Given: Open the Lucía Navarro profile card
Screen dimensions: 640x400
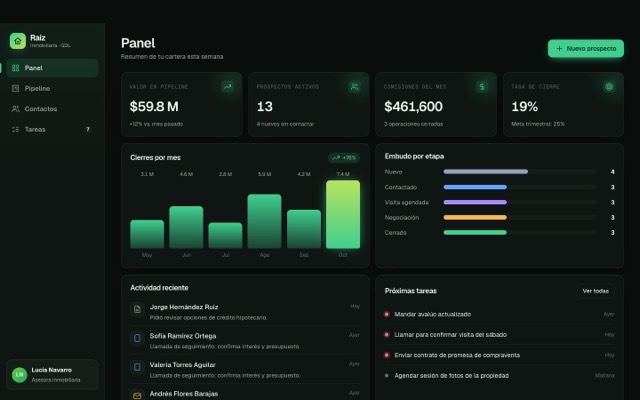Looking at the screenshot, I should [x=52, y=375].
